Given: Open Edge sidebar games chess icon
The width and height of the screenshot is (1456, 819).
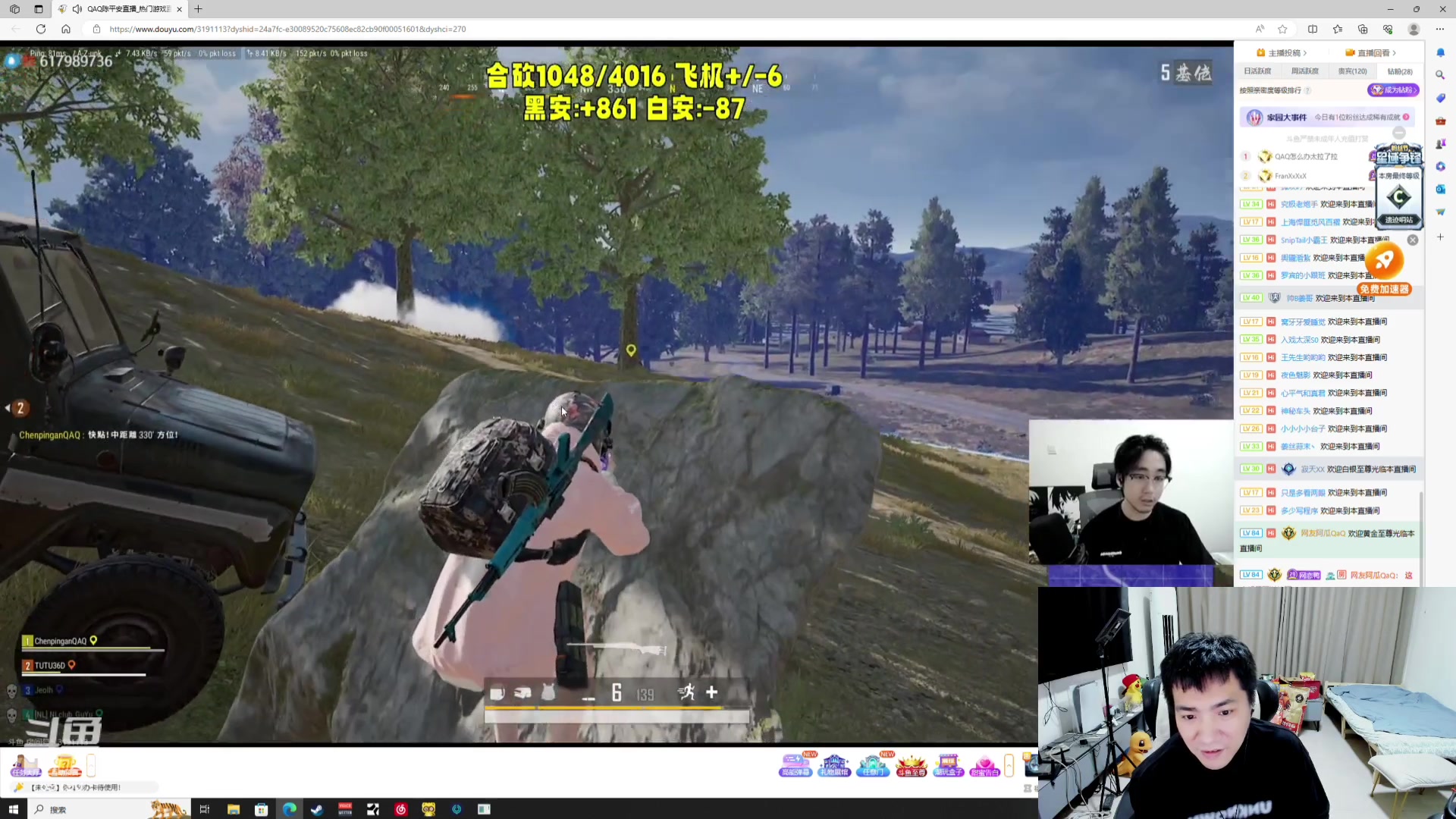Looking at the screenshot, I should click(1440, 143).
